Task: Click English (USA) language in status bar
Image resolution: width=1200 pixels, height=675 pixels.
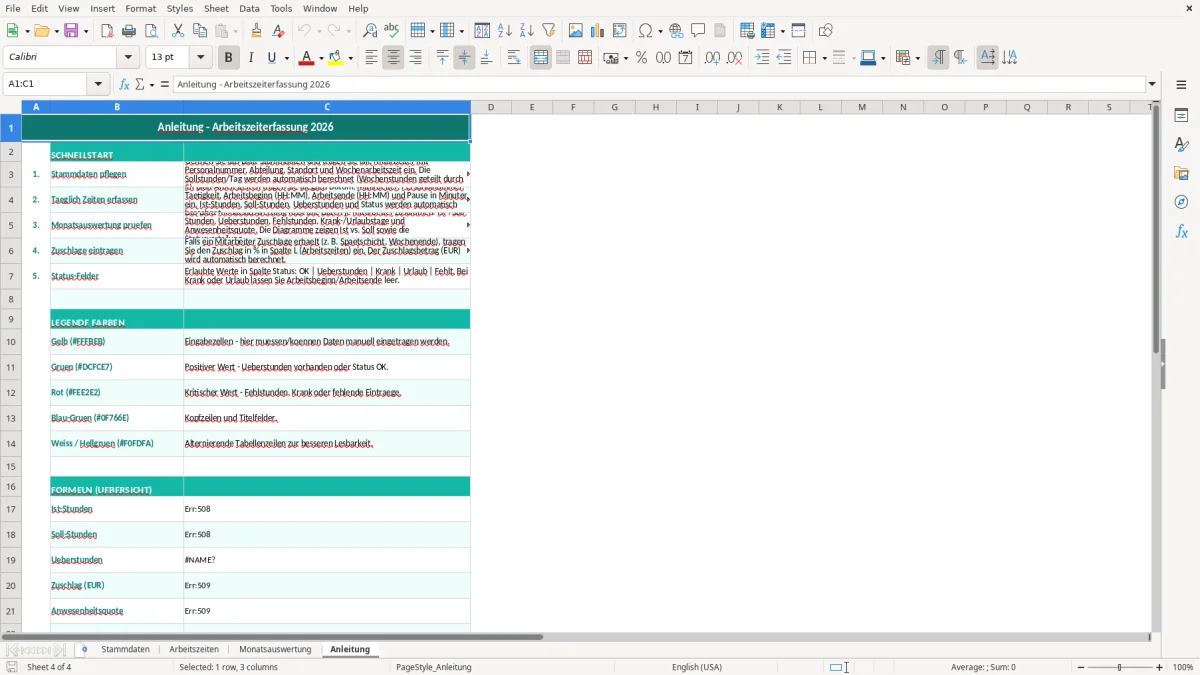Action: (x=697, y=667)
